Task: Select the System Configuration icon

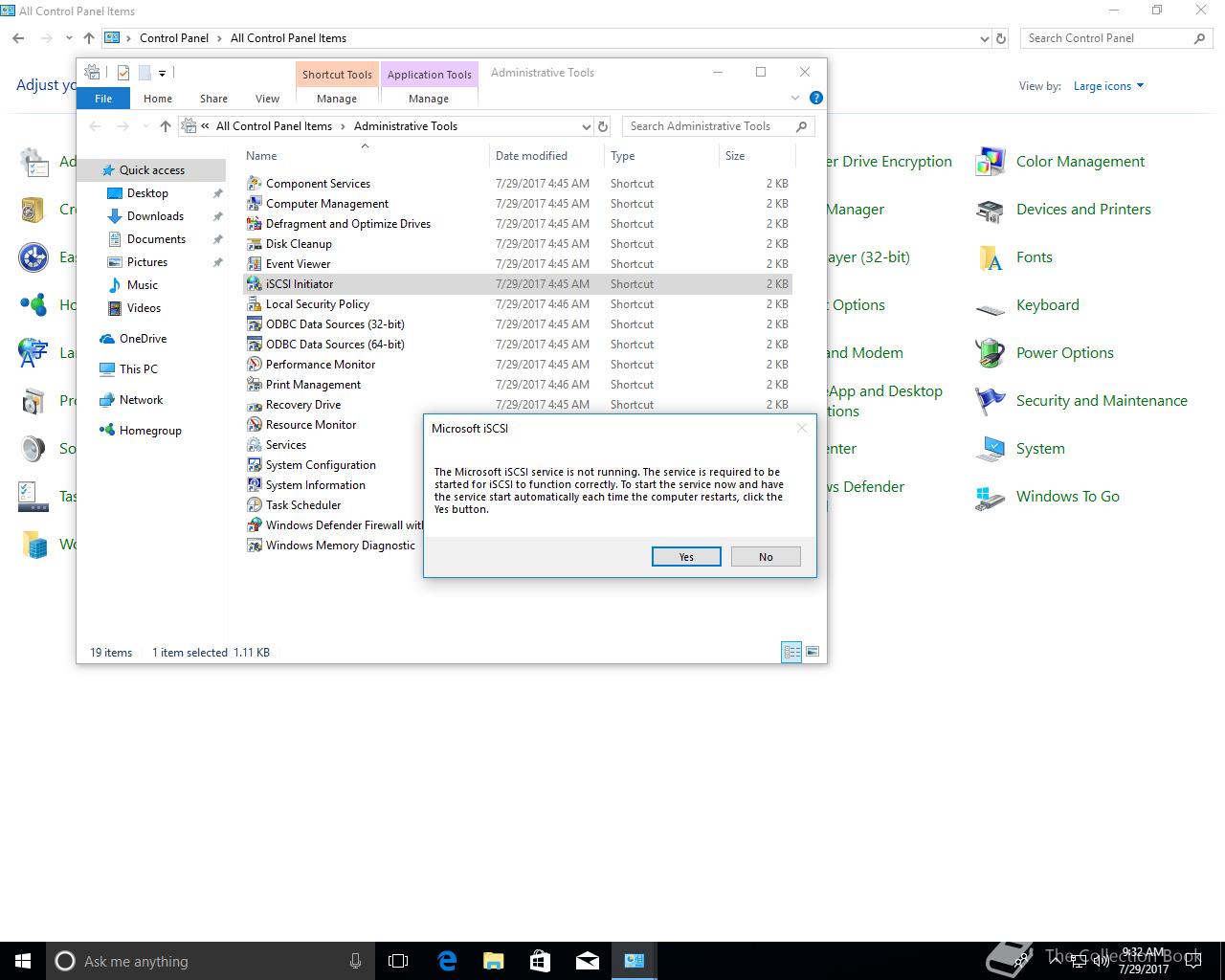Action: pos(254,464)
